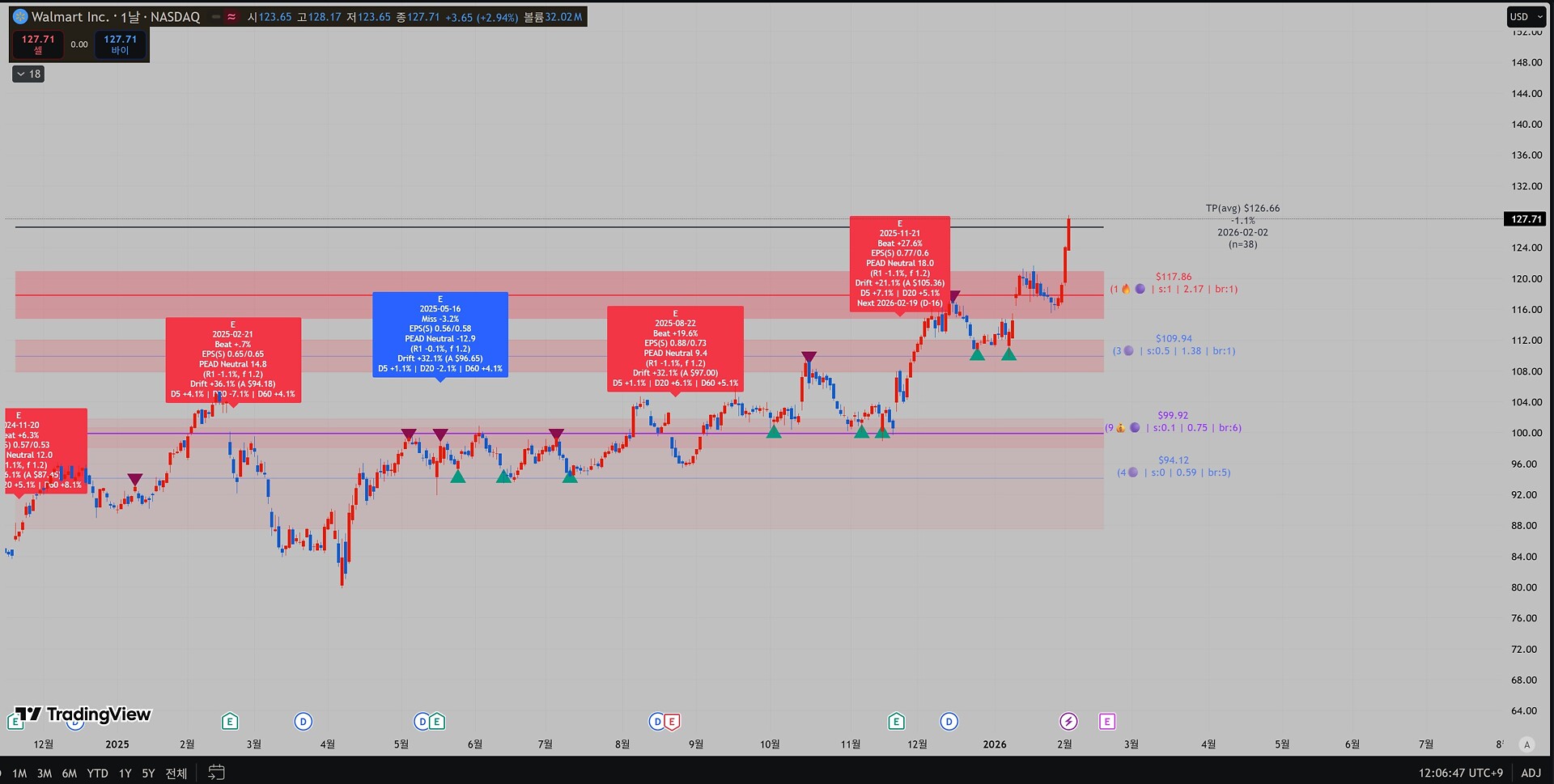This screenshot has height=784, width=1554.
Task: Switch chart range to 3M
Action: pyautogui.click(x=45, y=773)
